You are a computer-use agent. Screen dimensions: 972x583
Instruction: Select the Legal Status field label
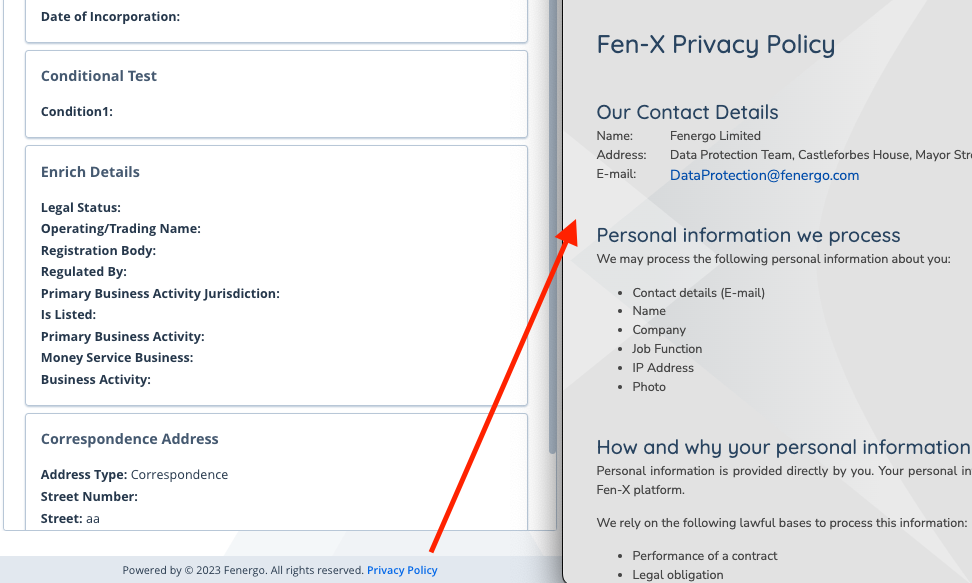tap(81, 208)
